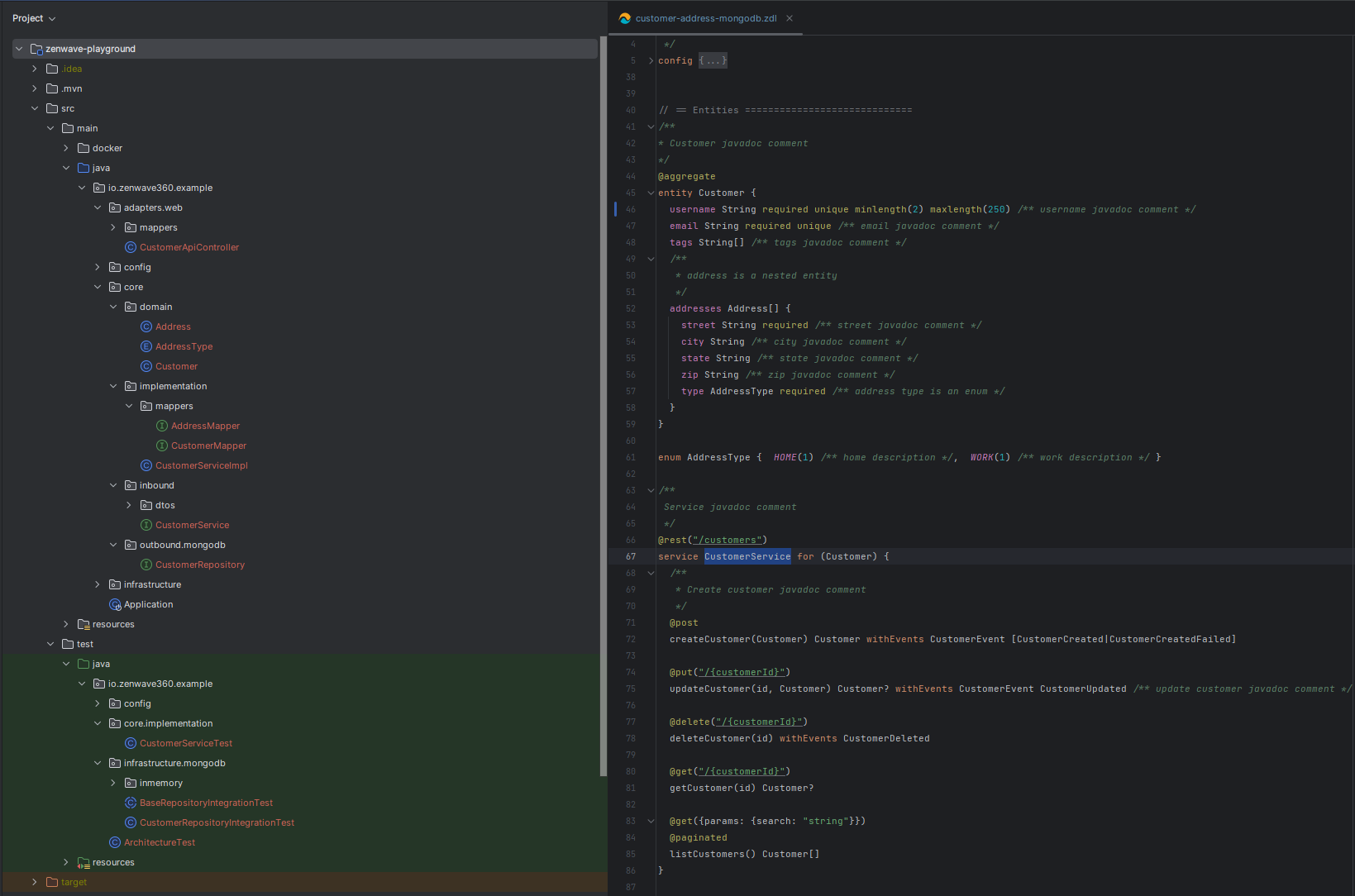Fold the entity Customer block in gutter
Viewport: 1355px width, 896px height.
point(651,193)
